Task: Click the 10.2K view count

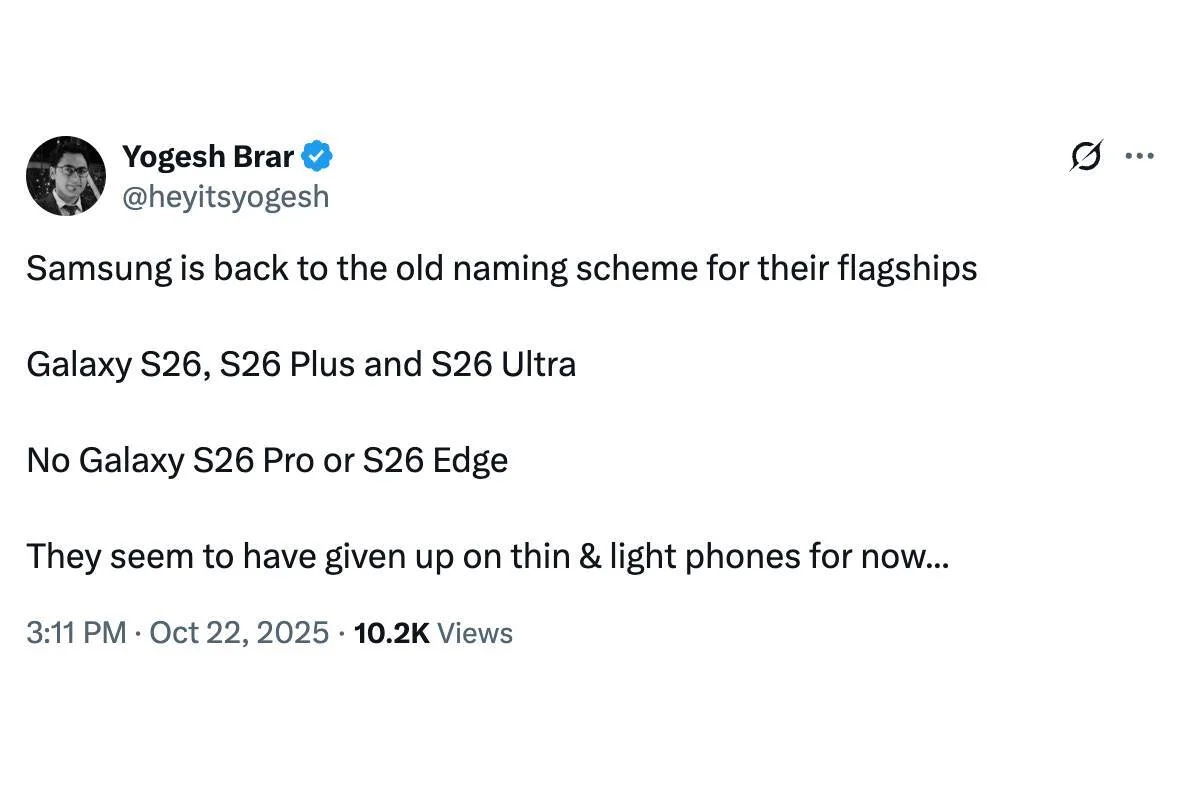Action: tap(391, 633)
